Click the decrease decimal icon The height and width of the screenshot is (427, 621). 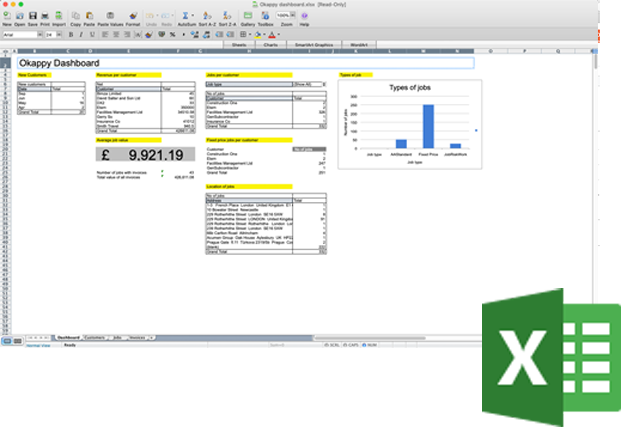[206, 35]
